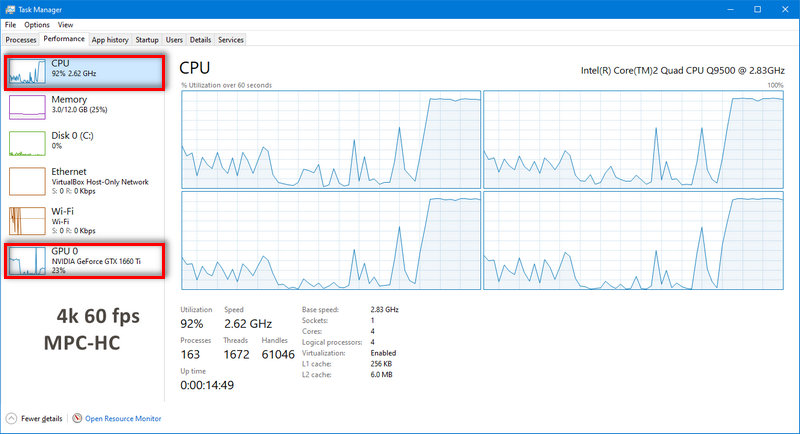
Task: Switch to the Services tab
Action: click(231, 40)
